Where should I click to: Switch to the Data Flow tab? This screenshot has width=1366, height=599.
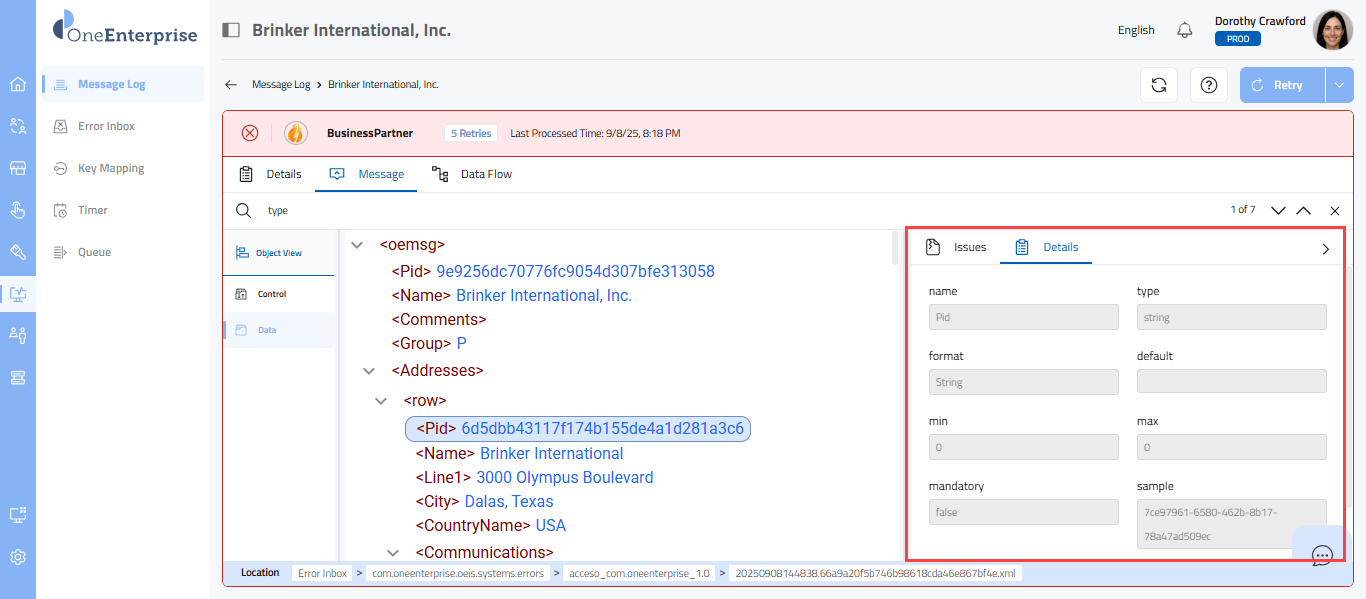[472, 174]
